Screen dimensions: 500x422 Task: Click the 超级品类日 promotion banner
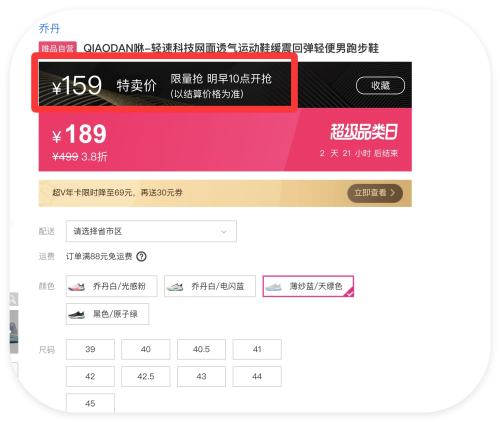[225, 140]
